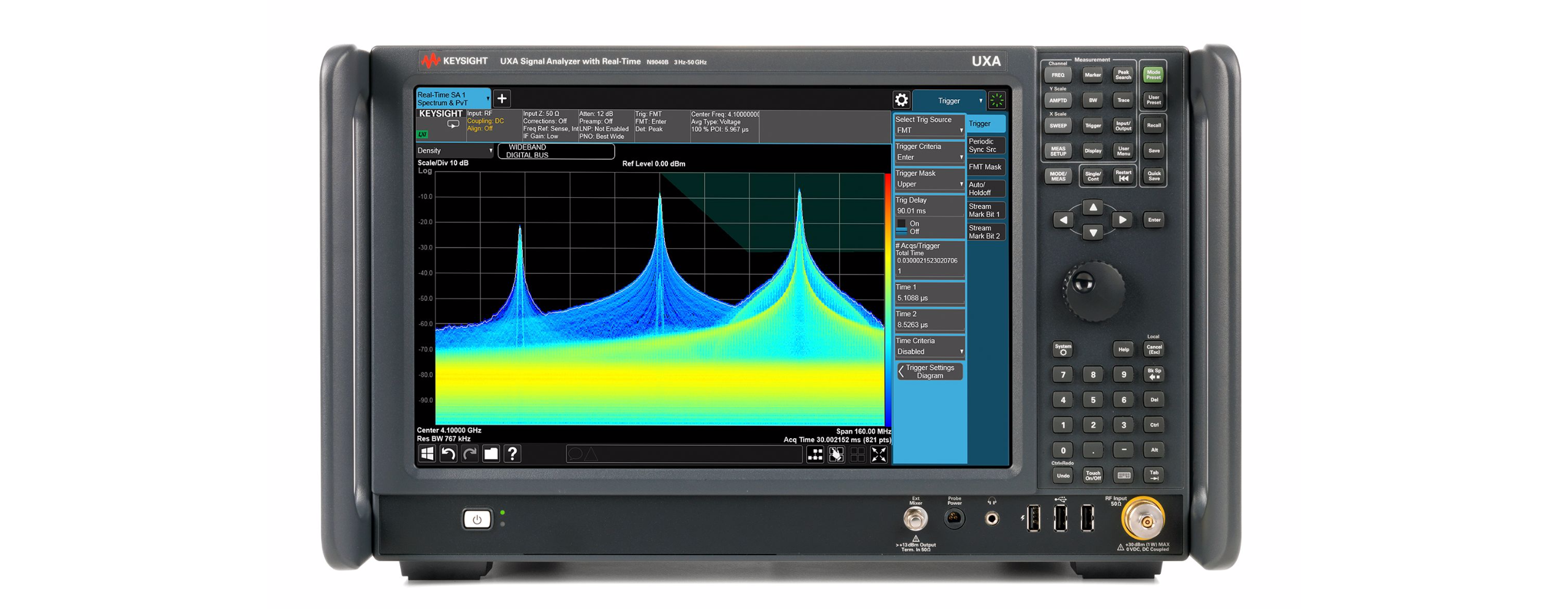Select the Auto/Holdoff tab
The height and width of the screenshot is (609, 1568).
click(985, 189)
